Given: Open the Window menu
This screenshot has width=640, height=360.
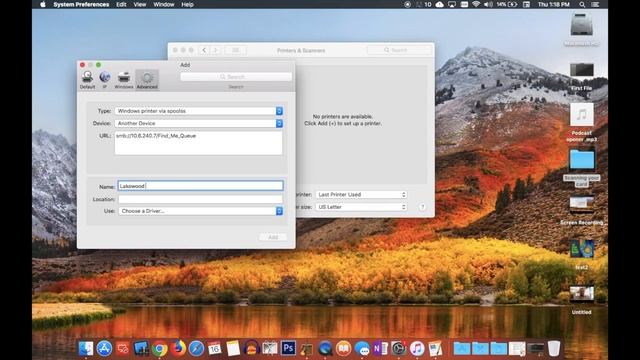Looking at the screenshot, I should click(x=164, y=4).
